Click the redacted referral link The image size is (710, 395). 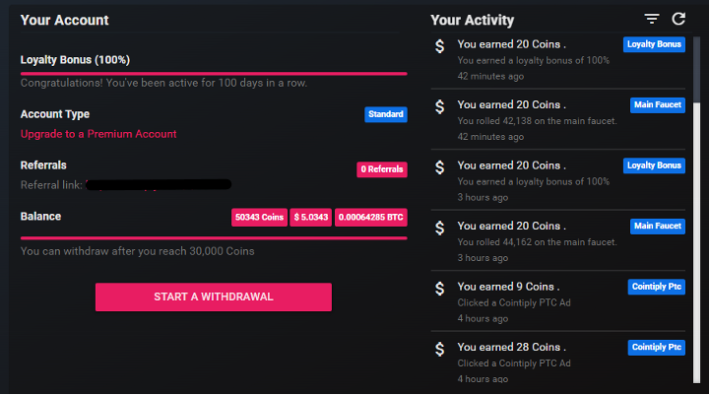[x=158, y=184]
